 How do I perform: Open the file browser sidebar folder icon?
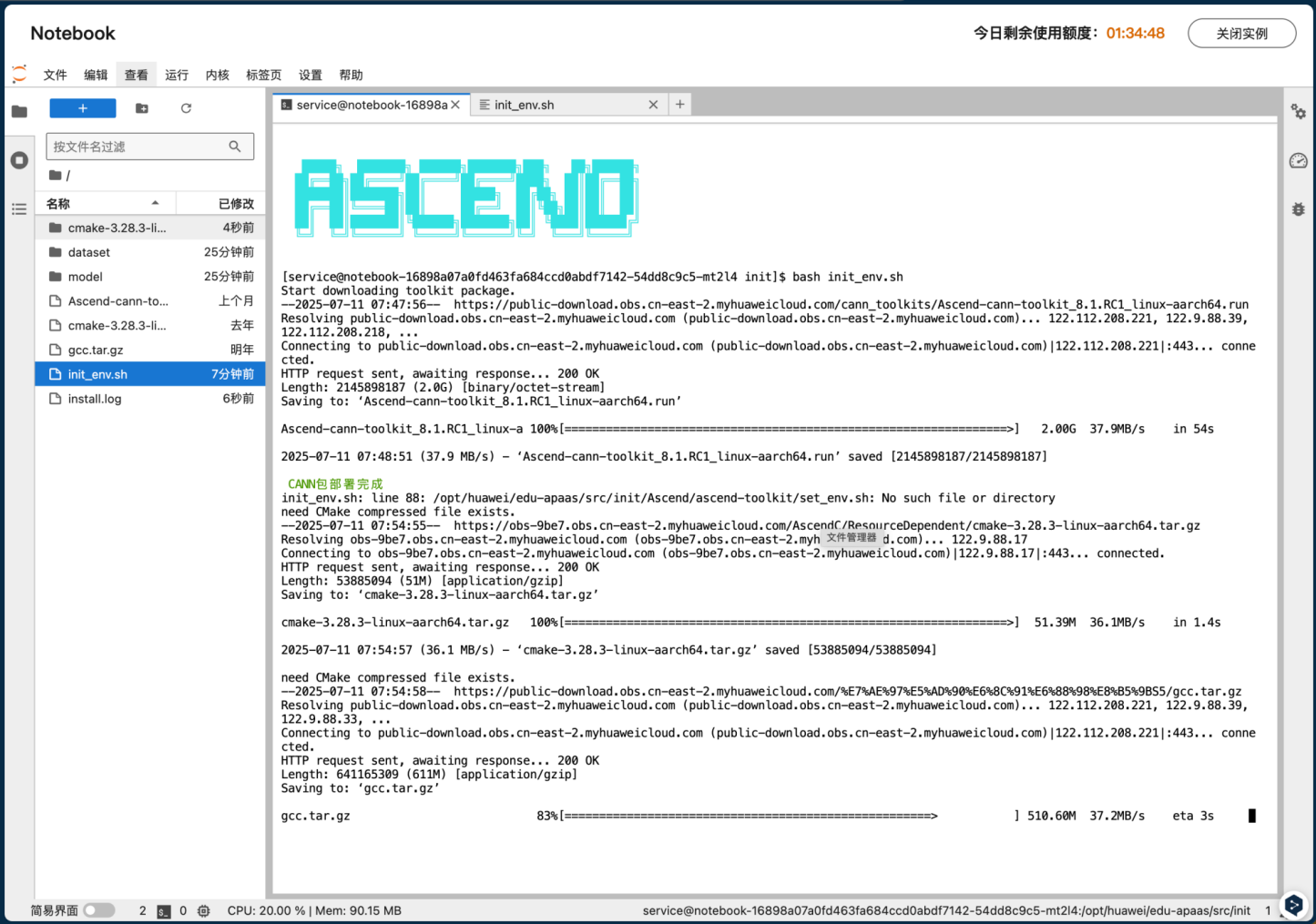[19, 111]
